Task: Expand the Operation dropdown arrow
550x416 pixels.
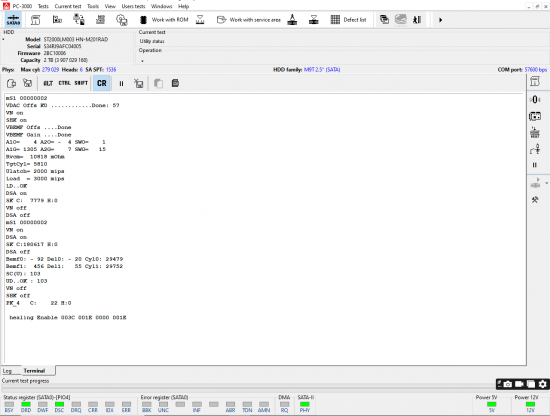Action: tap(142, 61)
